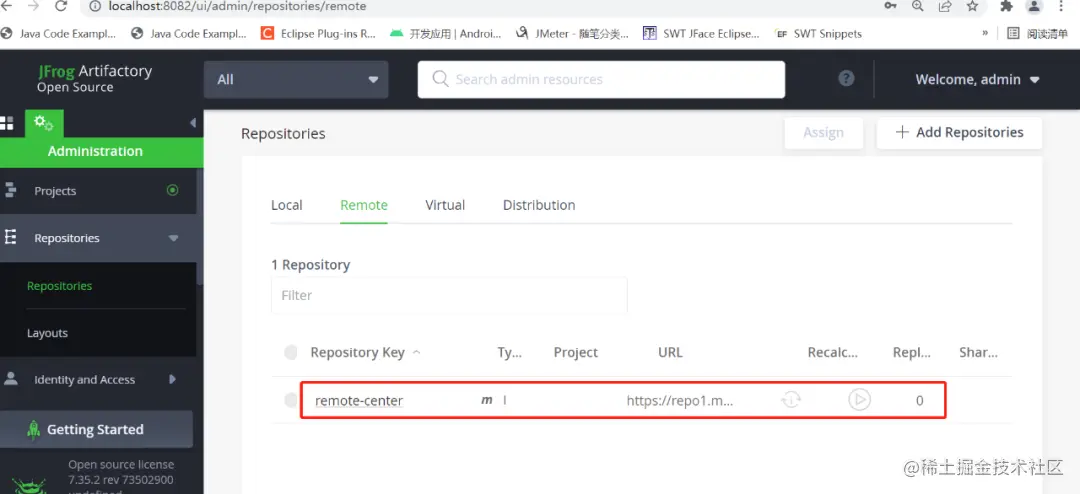Viewport: 1080px width, 494px height.
Task: Click the Shar... column header
Action: [979, 352]
